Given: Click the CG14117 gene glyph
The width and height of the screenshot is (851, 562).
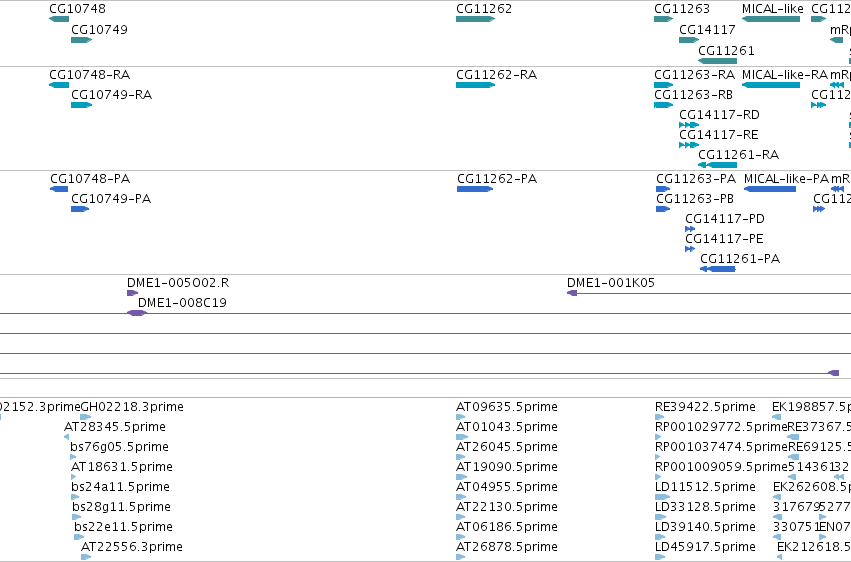Looking at the screenshot, I should pyautogui.click(x=689, y=40).
